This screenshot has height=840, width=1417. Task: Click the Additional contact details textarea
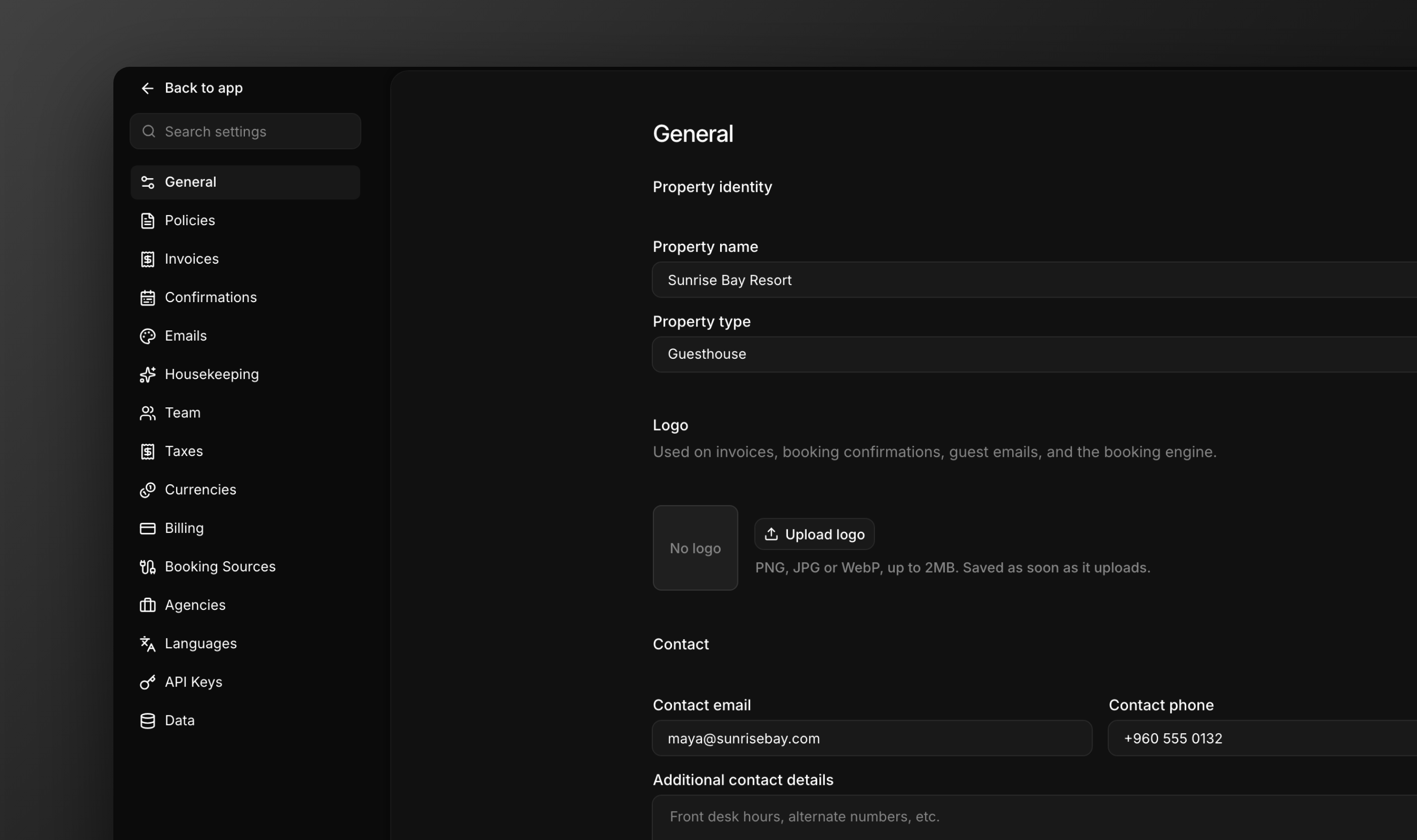click(x=1034, y=818)
